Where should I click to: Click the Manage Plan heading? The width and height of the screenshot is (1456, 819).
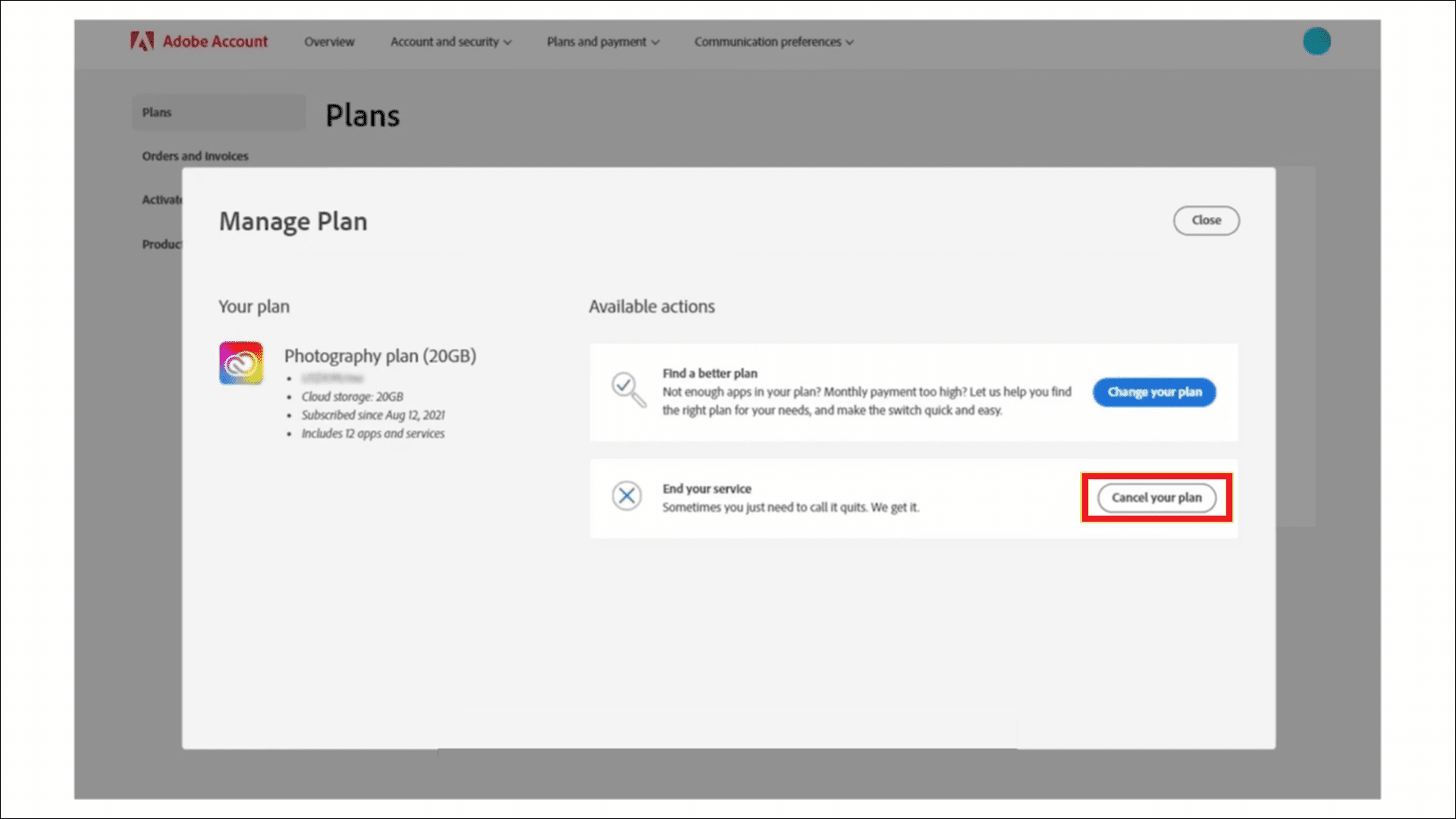tap(293, 221)
